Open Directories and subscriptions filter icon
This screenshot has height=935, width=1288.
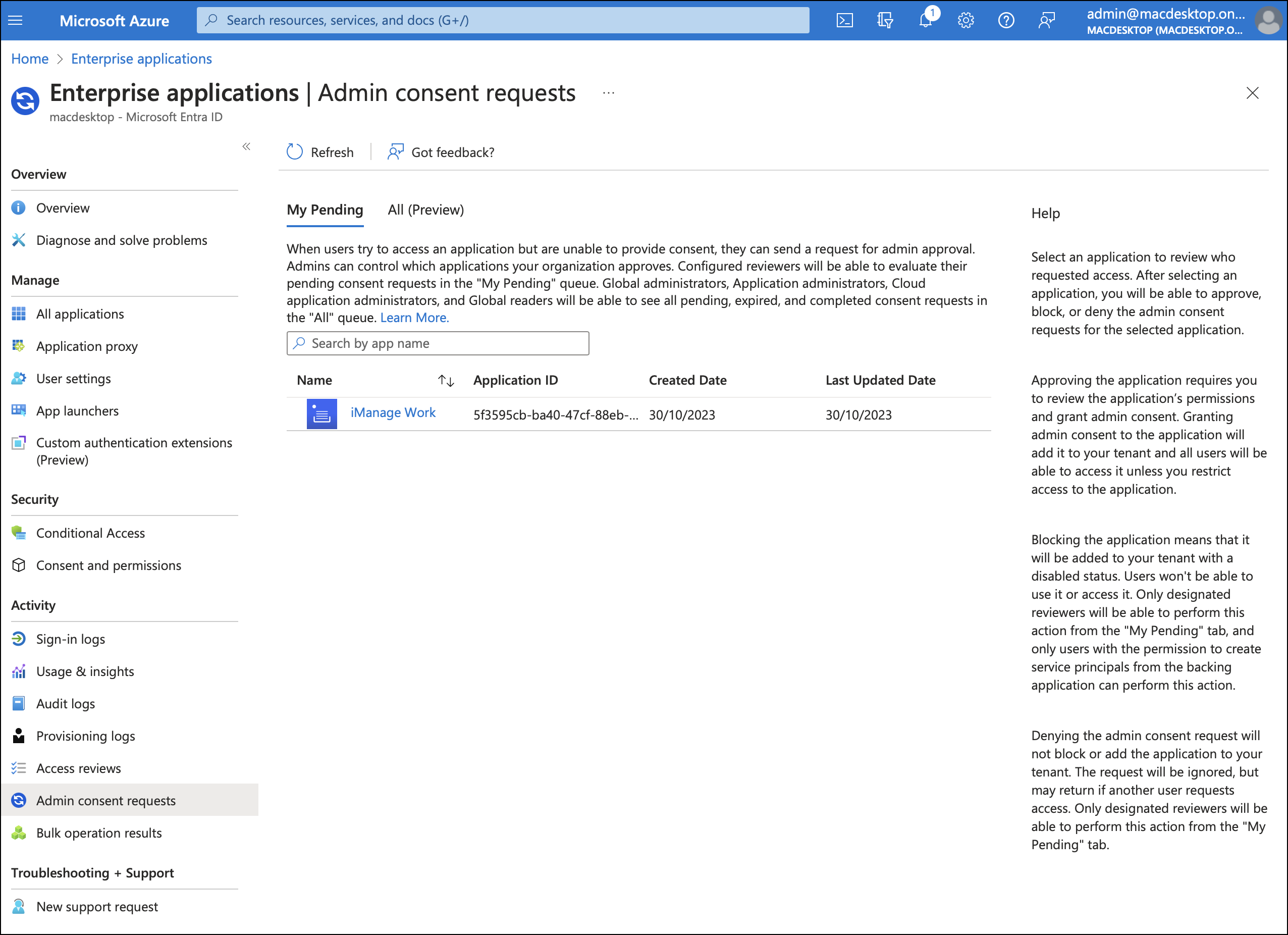(885, 21)
